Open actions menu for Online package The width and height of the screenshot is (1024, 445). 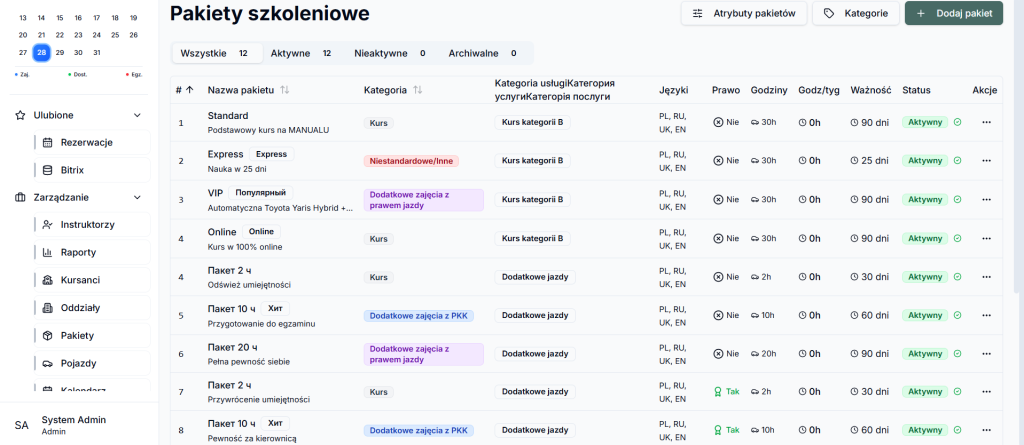coord(986,239)
